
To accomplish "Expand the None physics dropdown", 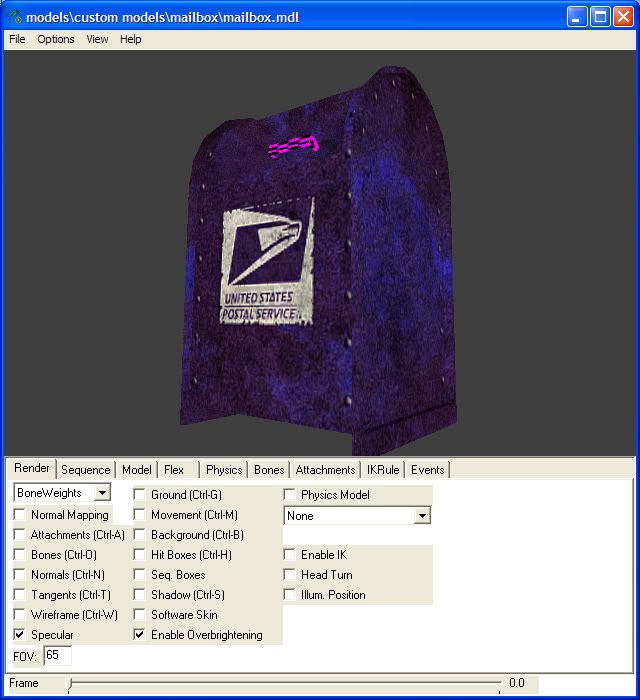I will [x=422, y=516].
